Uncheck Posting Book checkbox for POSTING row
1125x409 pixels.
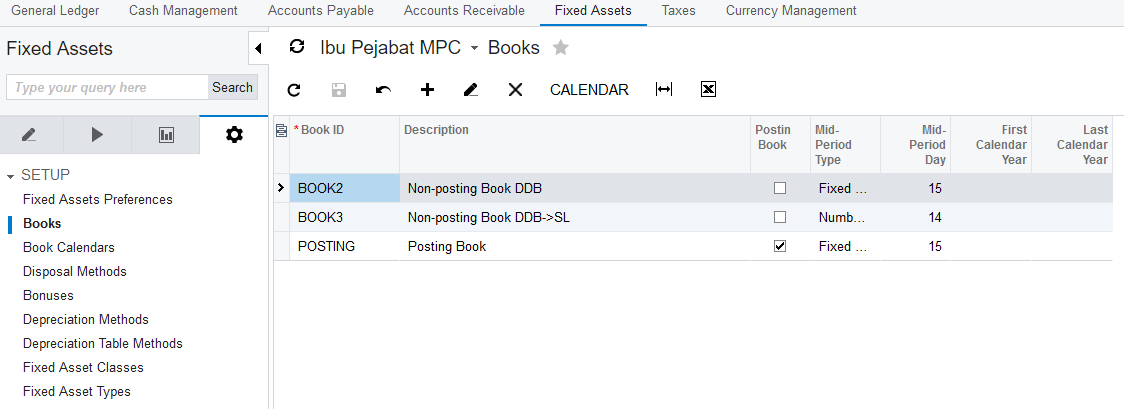[780, 246]
